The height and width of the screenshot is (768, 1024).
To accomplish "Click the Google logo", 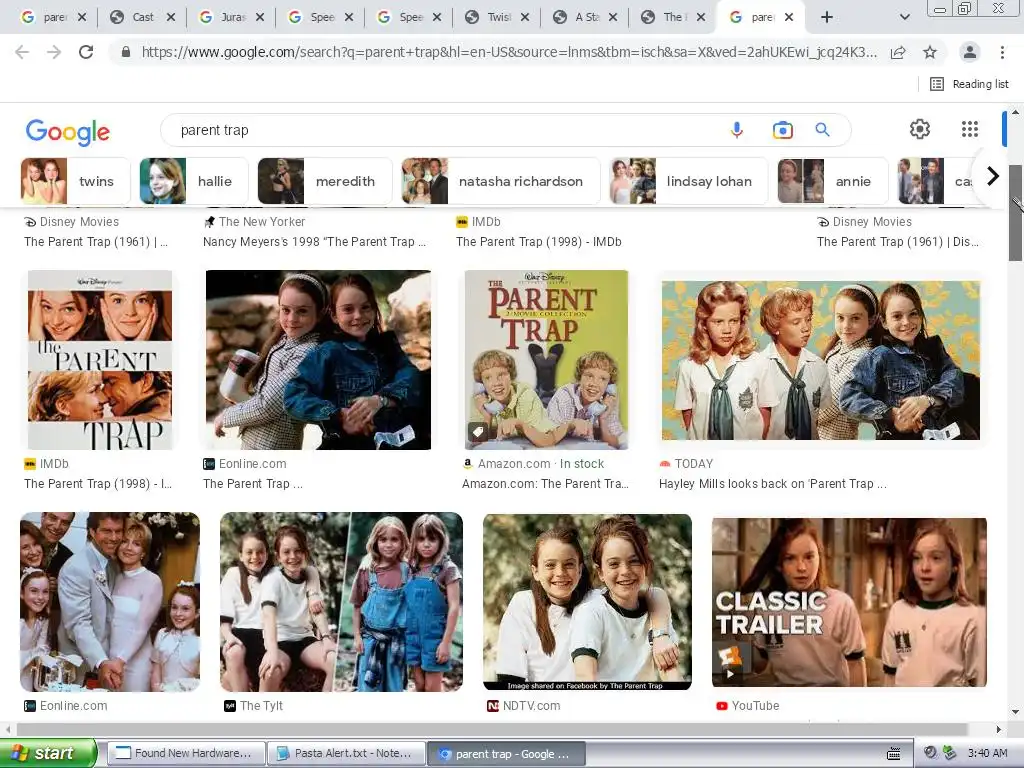I will (x=67, y=132).
